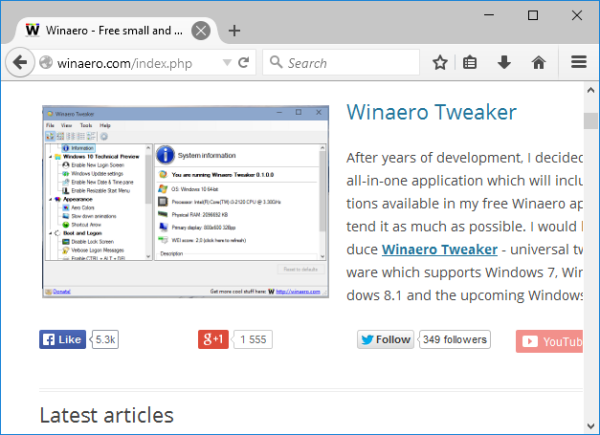Viewport: 600px width, 435px height.
Task: Open the Downloads arrow icon
Action: pyautogui.click(x=504, y=62)
